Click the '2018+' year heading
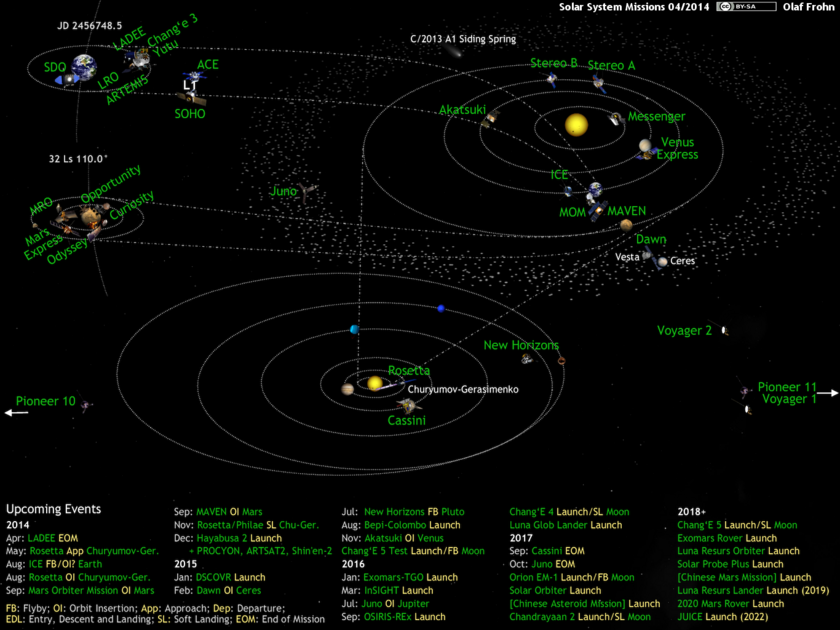 point(692,512)
